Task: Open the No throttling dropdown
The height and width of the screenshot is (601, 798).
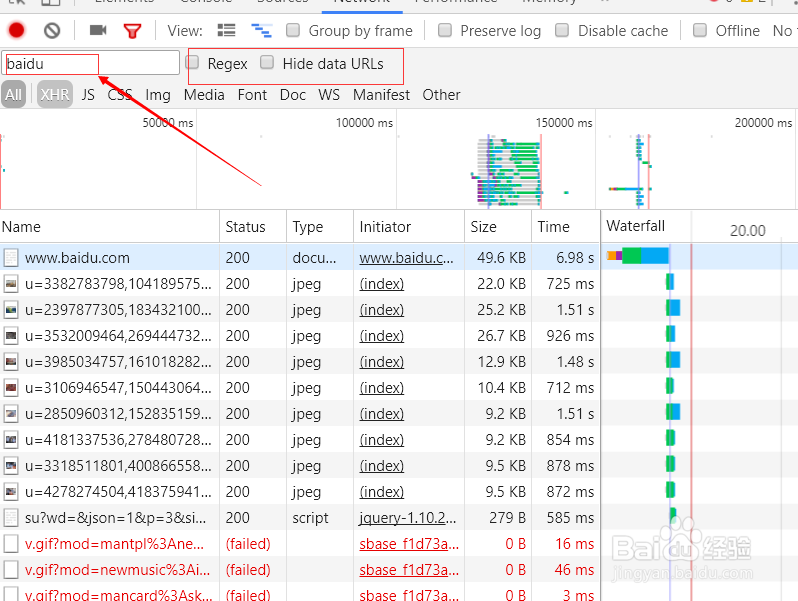Action: point(784,31)
